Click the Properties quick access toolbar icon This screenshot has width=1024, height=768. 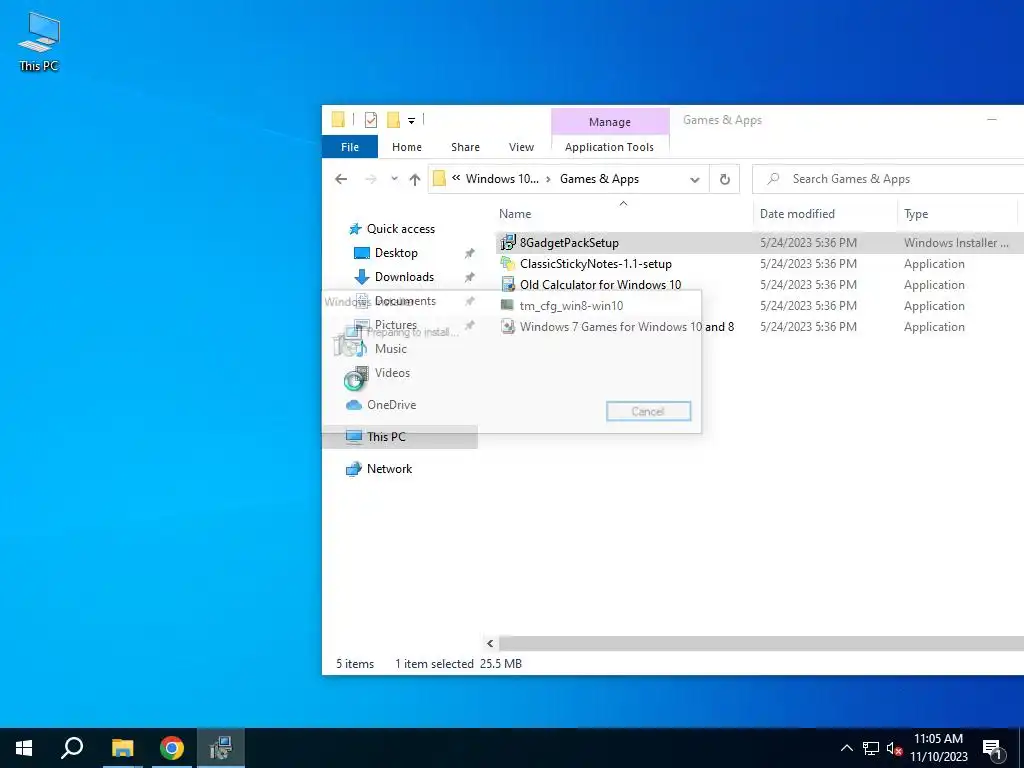(x=370, y=120)
